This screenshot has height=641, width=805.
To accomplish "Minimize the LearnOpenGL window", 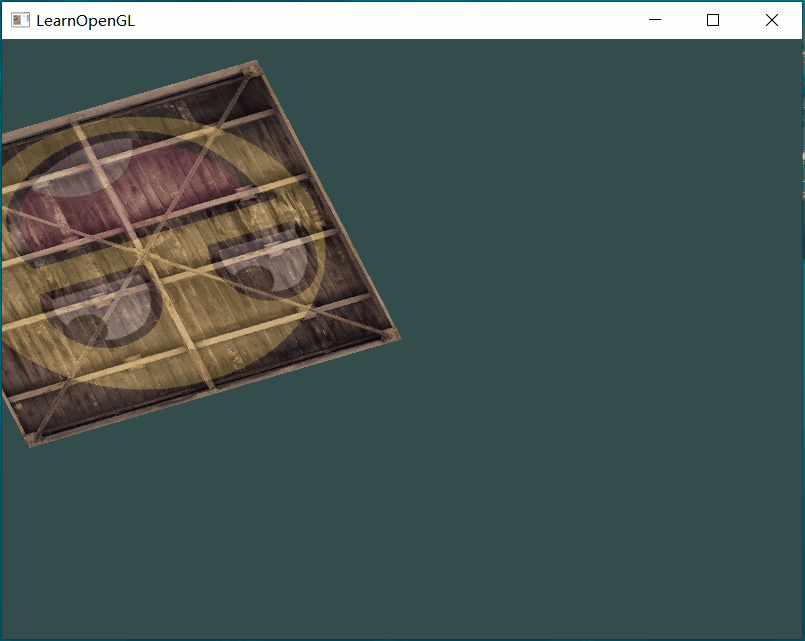I will [x=655, y=20].
